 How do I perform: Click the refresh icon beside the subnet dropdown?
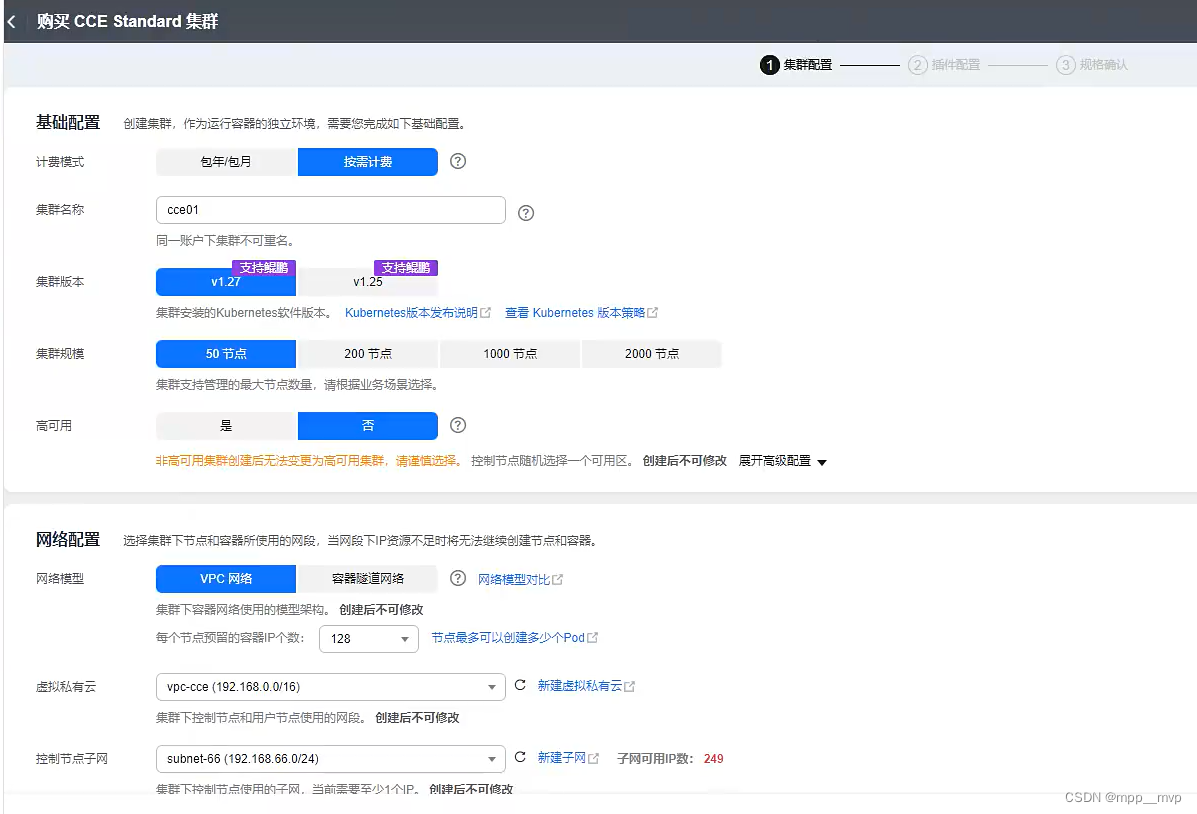click(519, 757)
